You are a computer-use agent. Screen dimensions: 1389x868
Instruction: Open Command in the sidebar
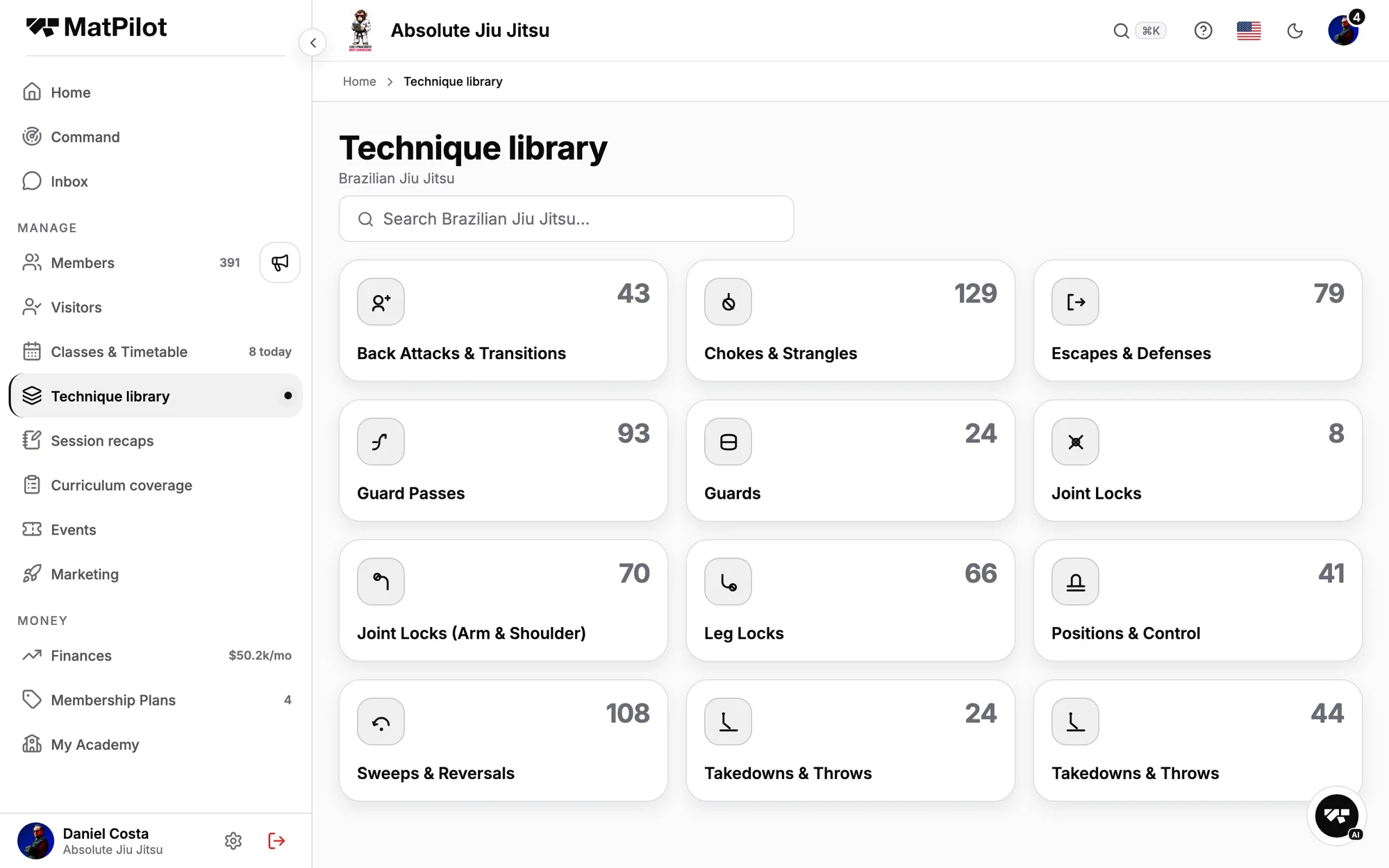coord(156,137)
